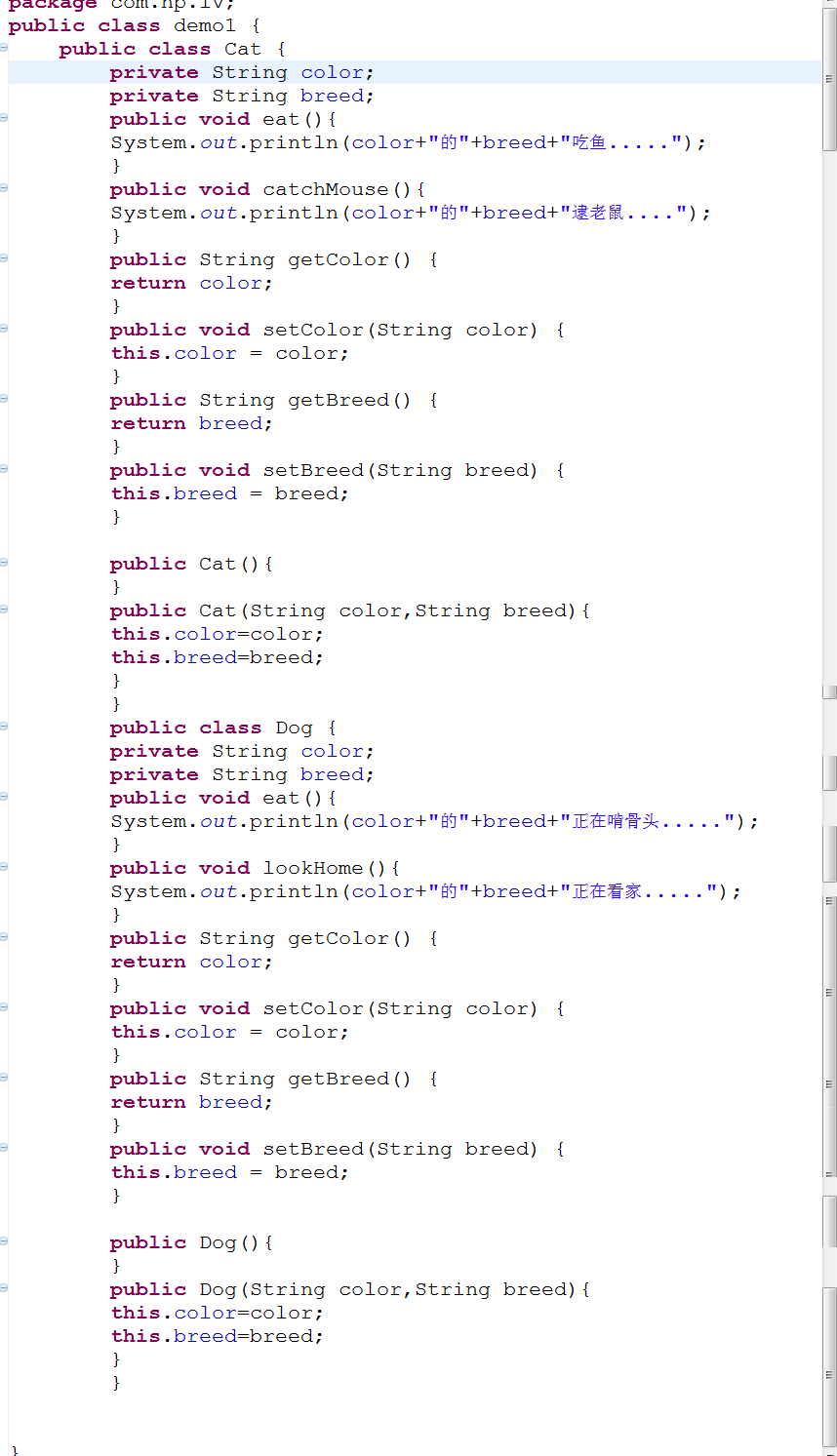This screenshot has height=1456, width=837.
Task: Fold the setBreed method in Cat class
Action: pos(4,469)
